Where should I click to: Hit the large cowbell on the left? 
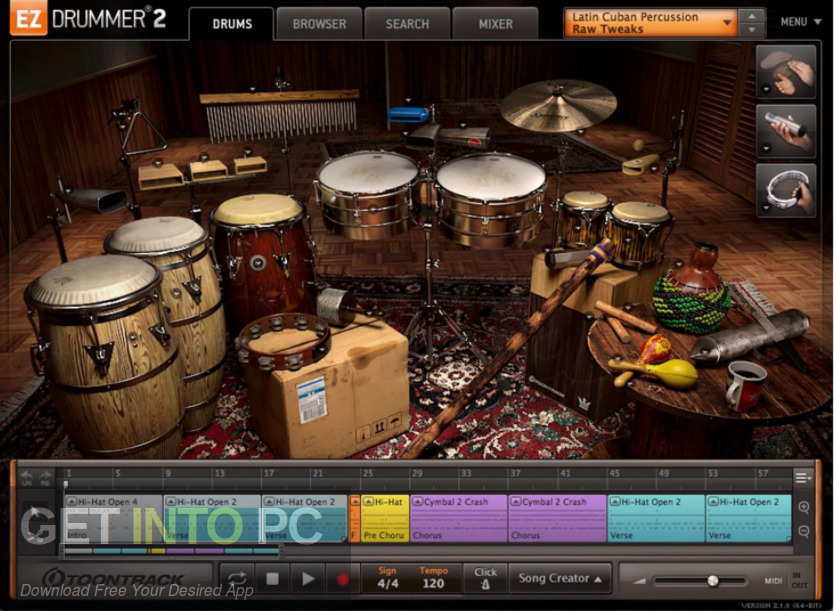tap(101, 200)
